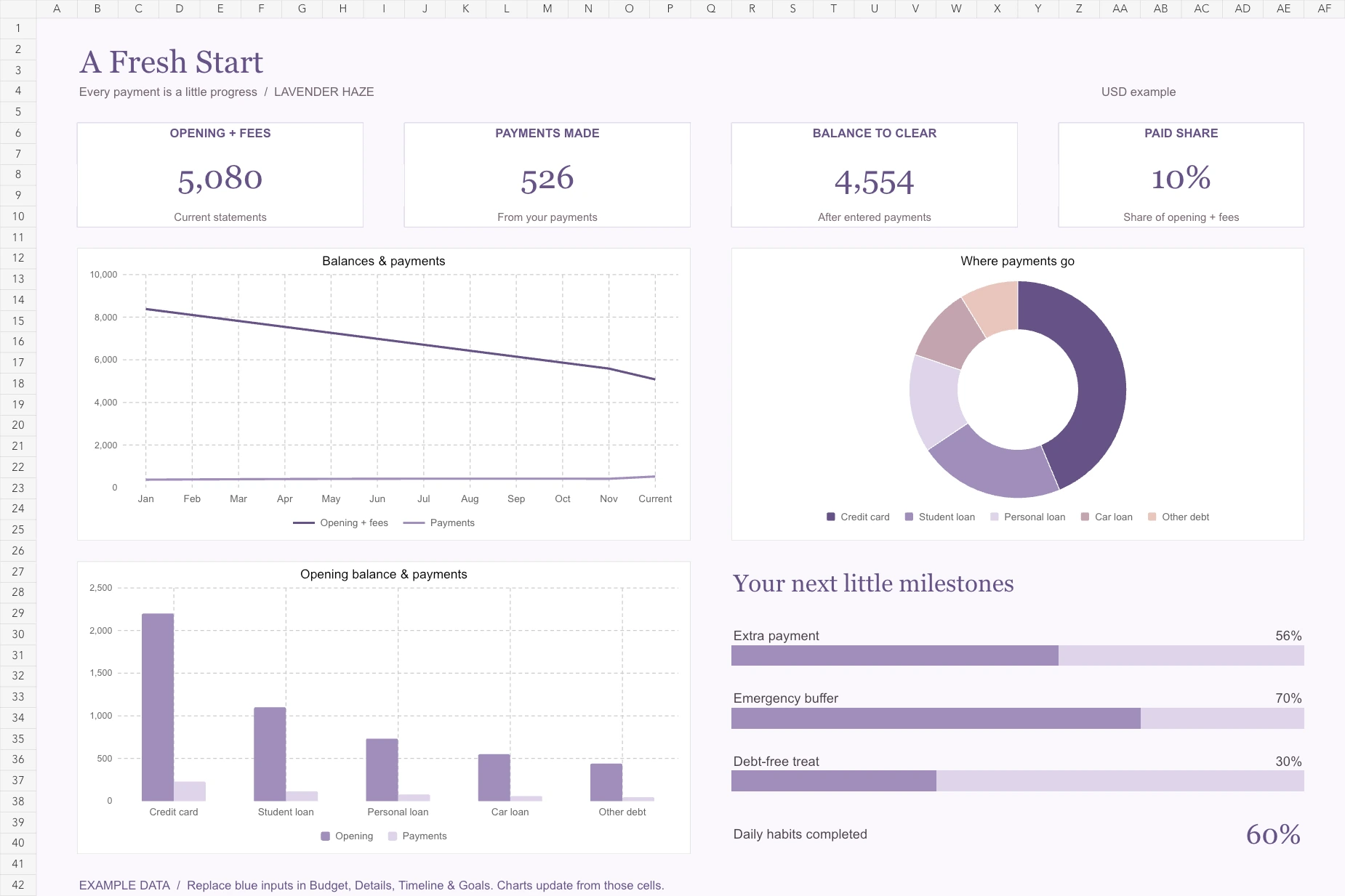Click the 'Opening + fees' legend entry
Image resolution: width=1345 pixels, height=896 pixels.
click(340, 522)
